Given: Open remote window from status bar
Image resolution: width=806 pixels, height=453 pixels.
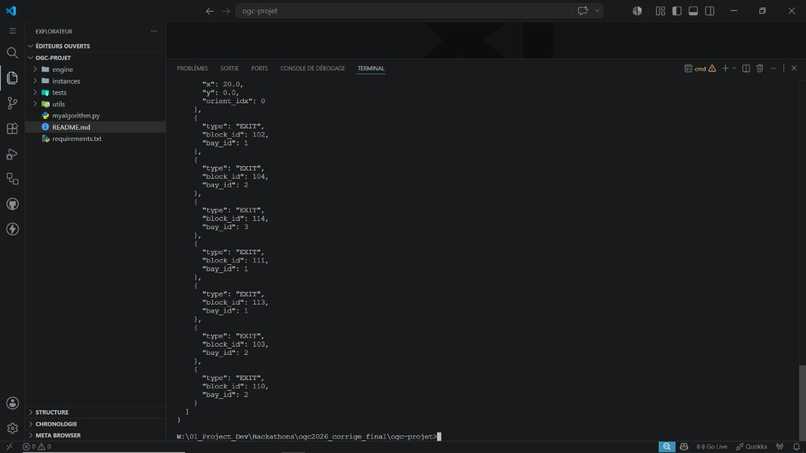Looking at the screenshot, I should 9,447.
